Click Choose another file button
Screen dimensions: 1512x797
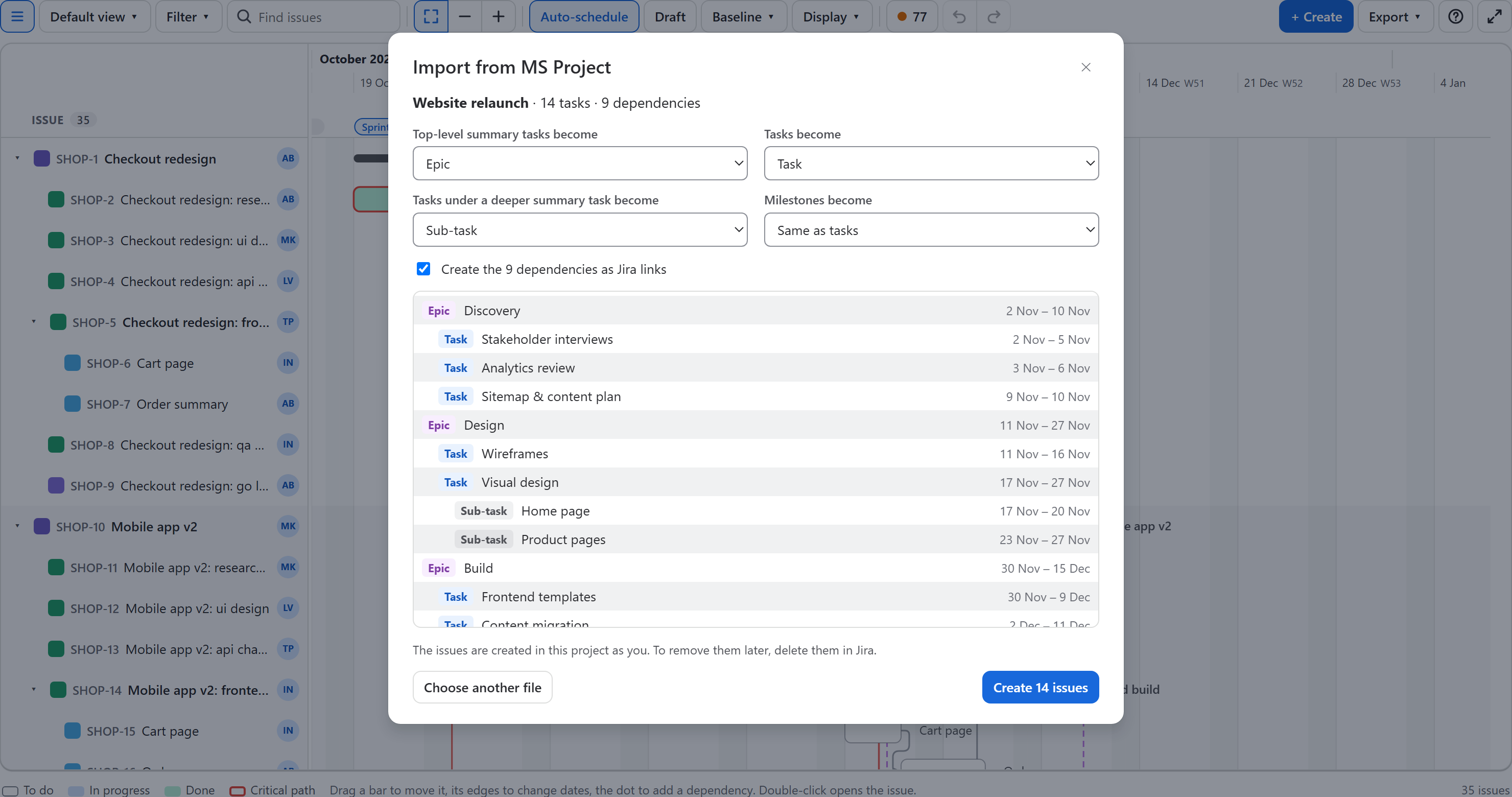[483, 687]
